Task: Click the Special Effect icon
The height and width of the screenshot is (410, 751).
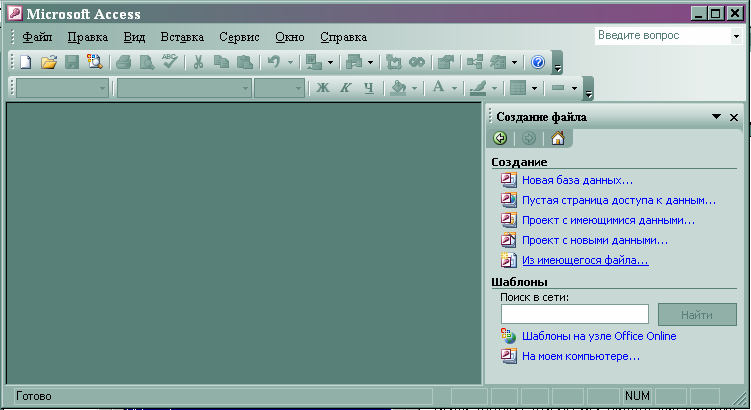Action: click(x=558, y=88)
